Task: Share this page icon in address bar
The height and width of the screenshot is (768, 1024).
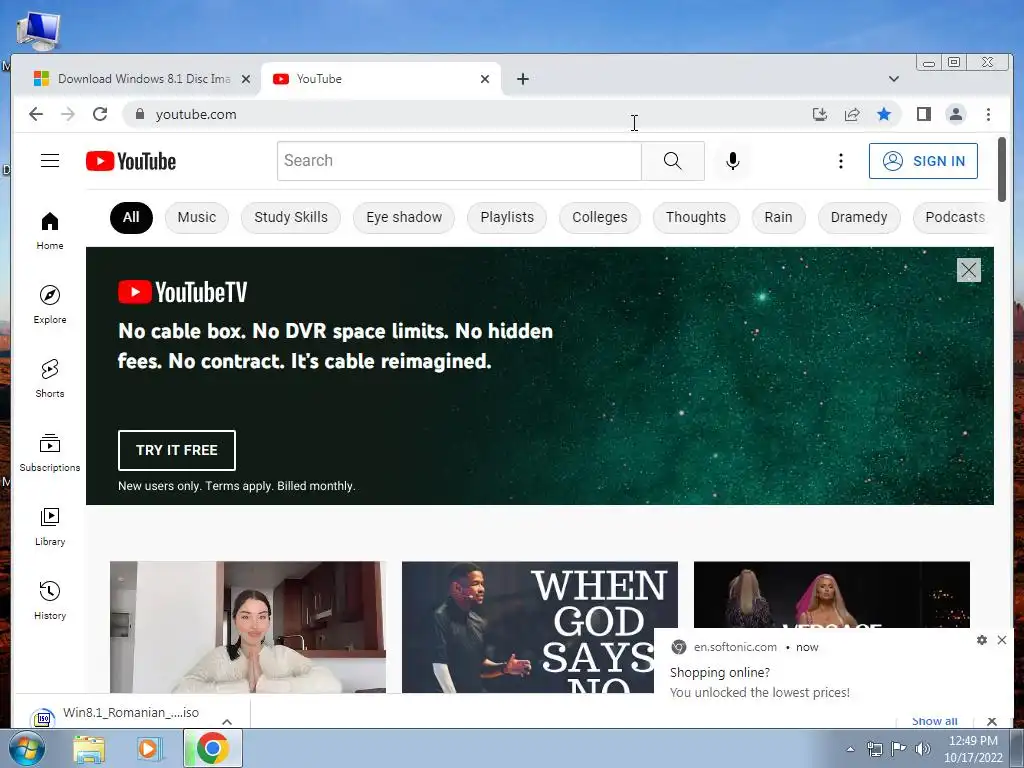Action: [852, 115]
